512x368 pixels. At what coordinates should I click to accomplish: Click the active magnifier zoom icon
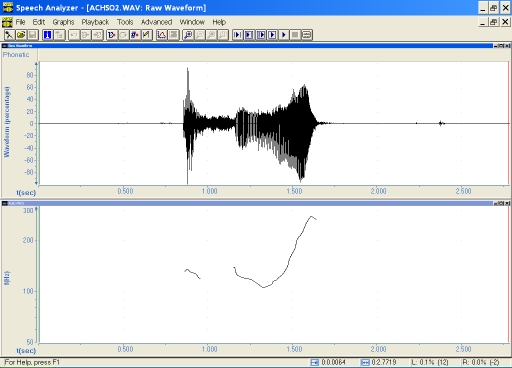[188, 35]
